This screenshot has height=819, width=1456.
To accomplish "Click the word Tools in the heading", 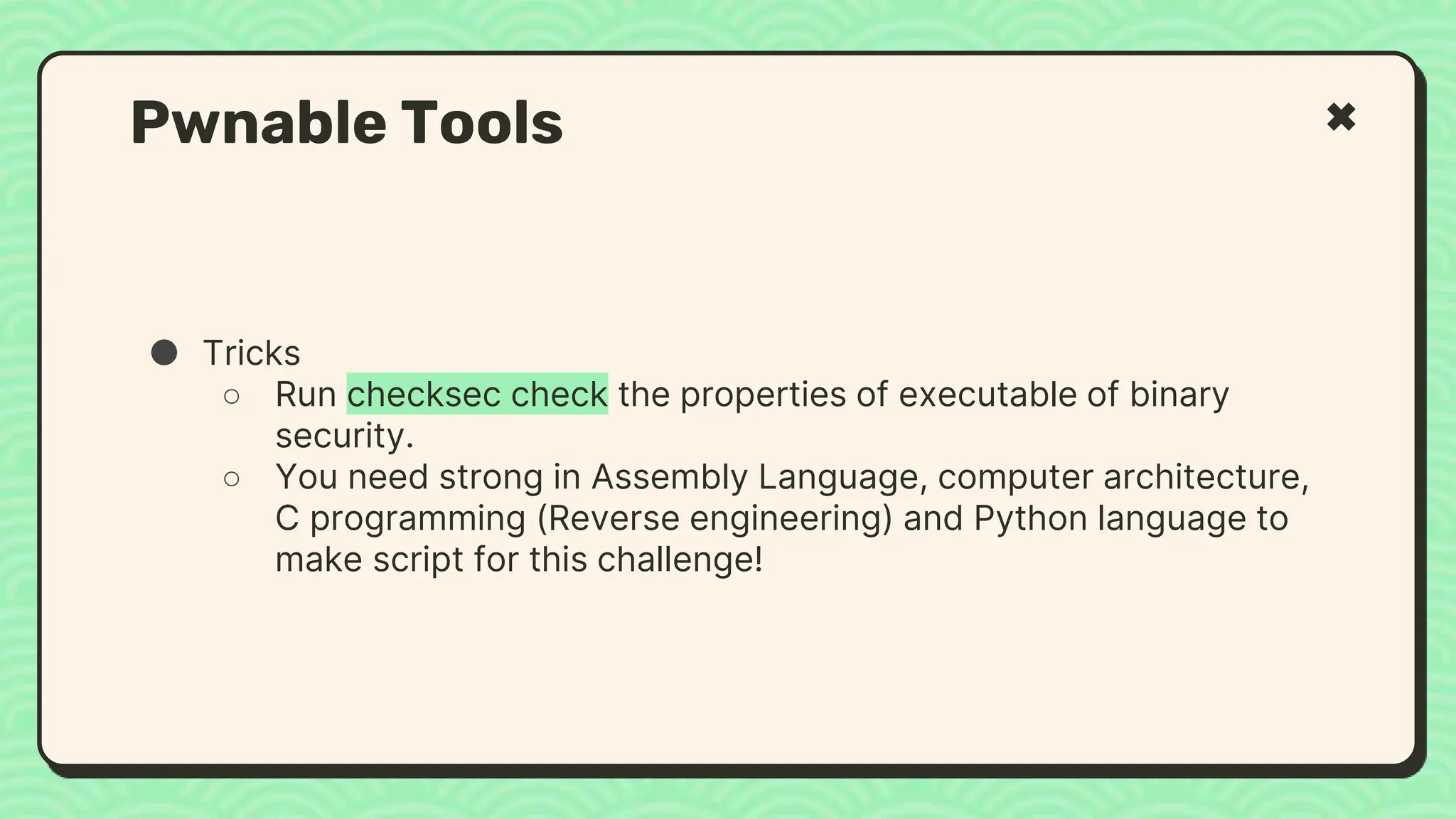I will (482, 123).
